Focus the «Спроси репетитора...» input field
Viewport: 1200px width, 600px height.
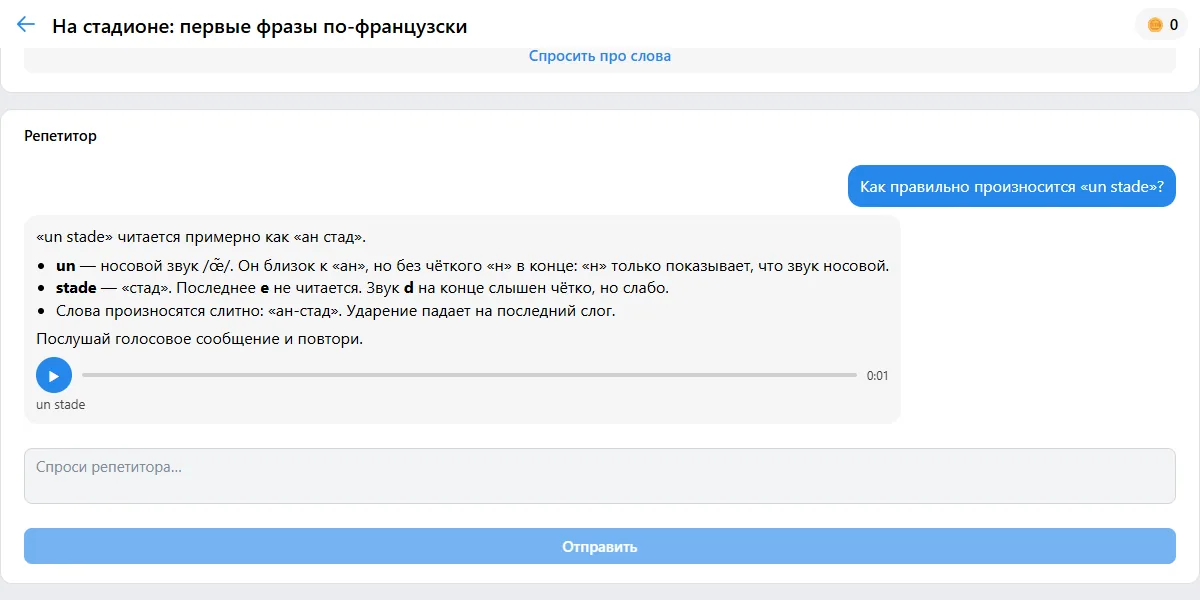point(600,476)
